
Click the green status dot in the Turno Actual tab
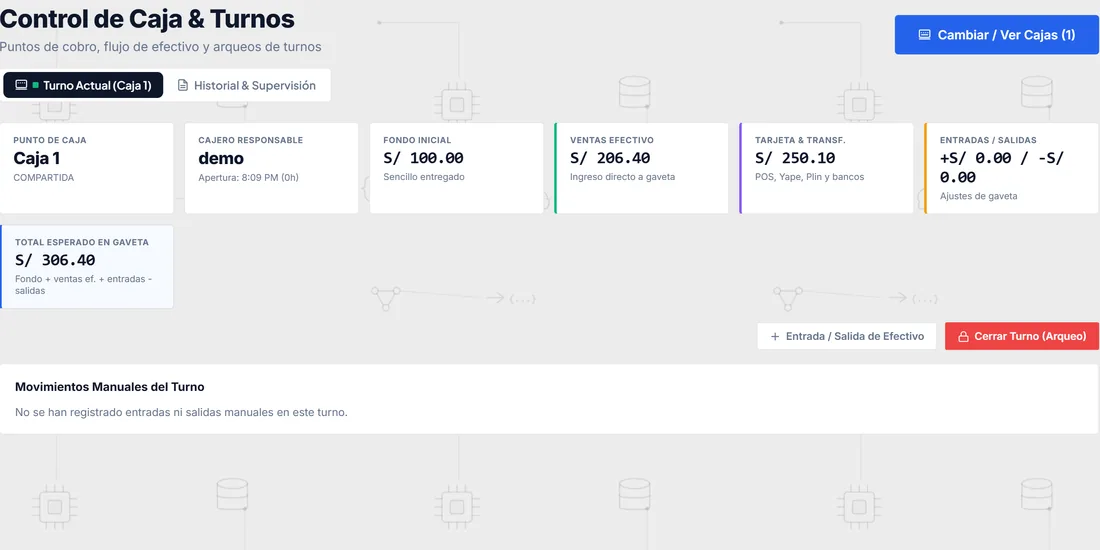coord(36,85)
